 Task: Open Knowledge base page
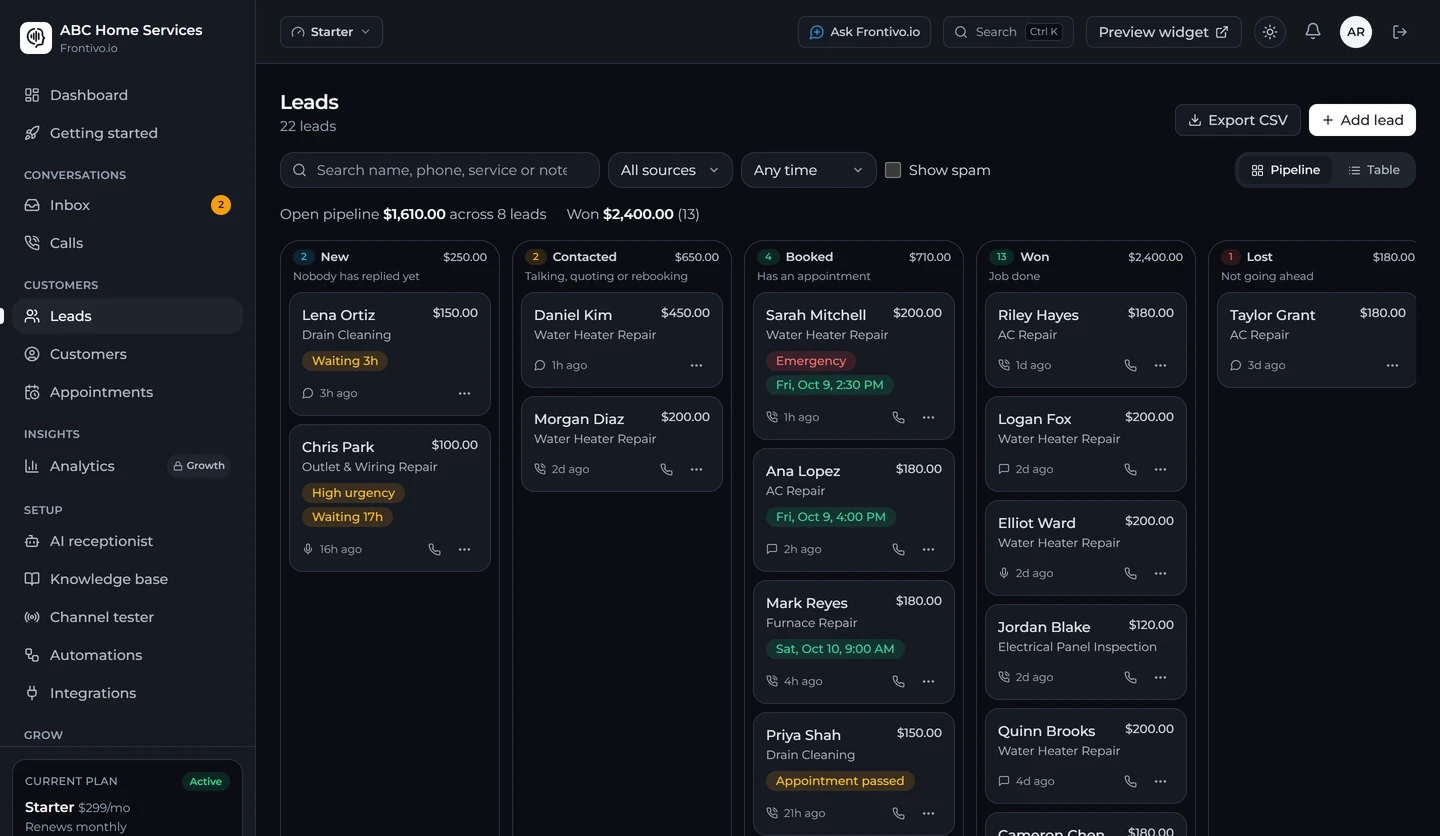tap(128, 579)
